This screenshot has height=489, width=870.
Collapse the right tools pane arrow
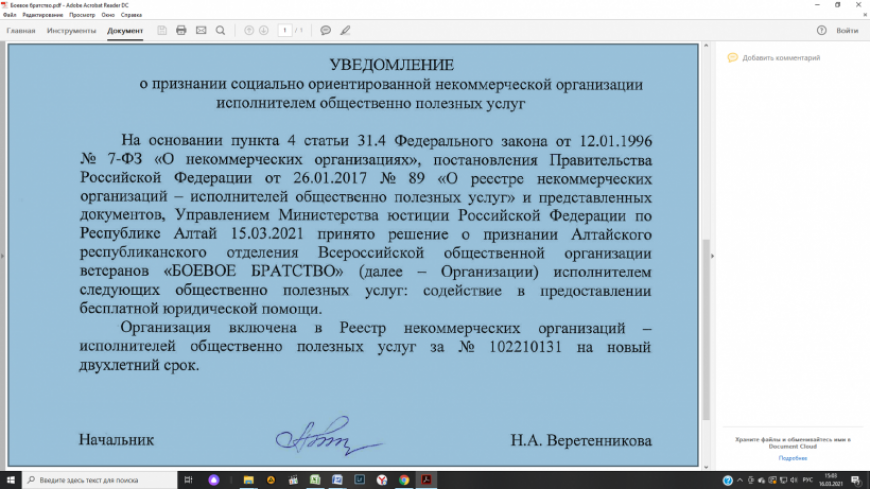tap(712, 256)
